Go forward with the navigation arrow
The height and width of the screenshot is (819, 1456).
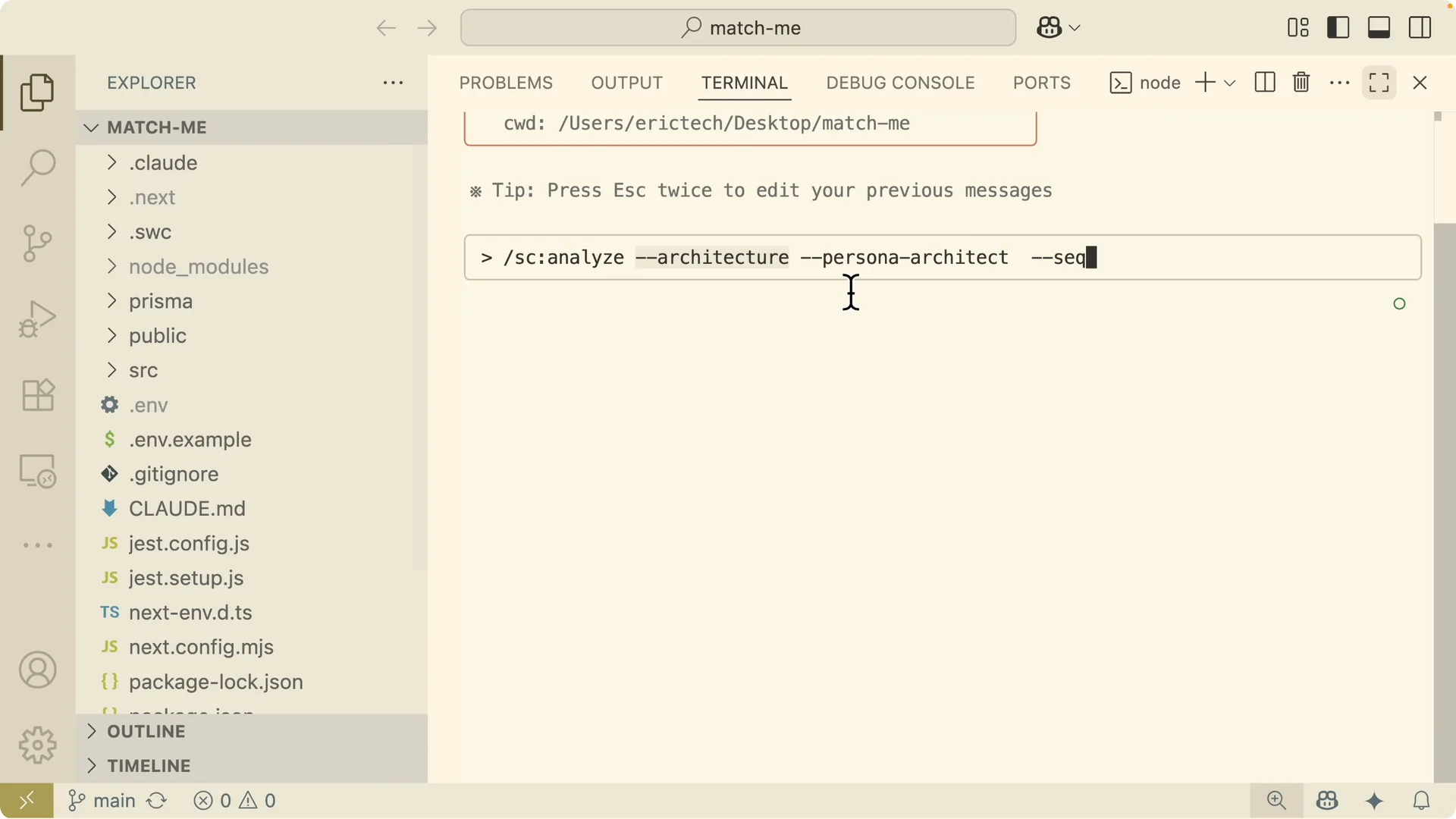428,28
